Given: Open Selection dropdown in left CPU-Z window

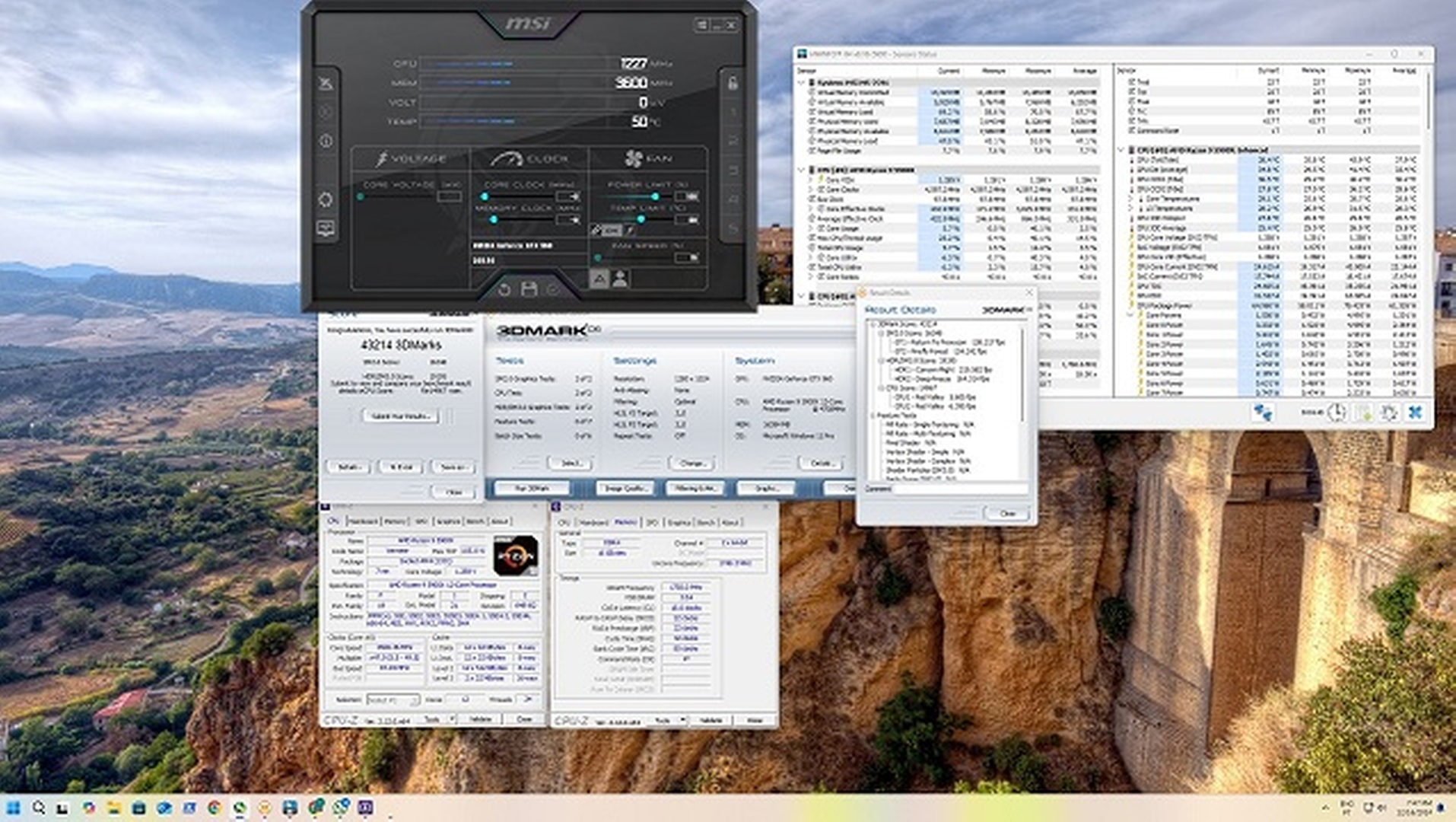Looking at the screenshot, I should pos(393,699).
